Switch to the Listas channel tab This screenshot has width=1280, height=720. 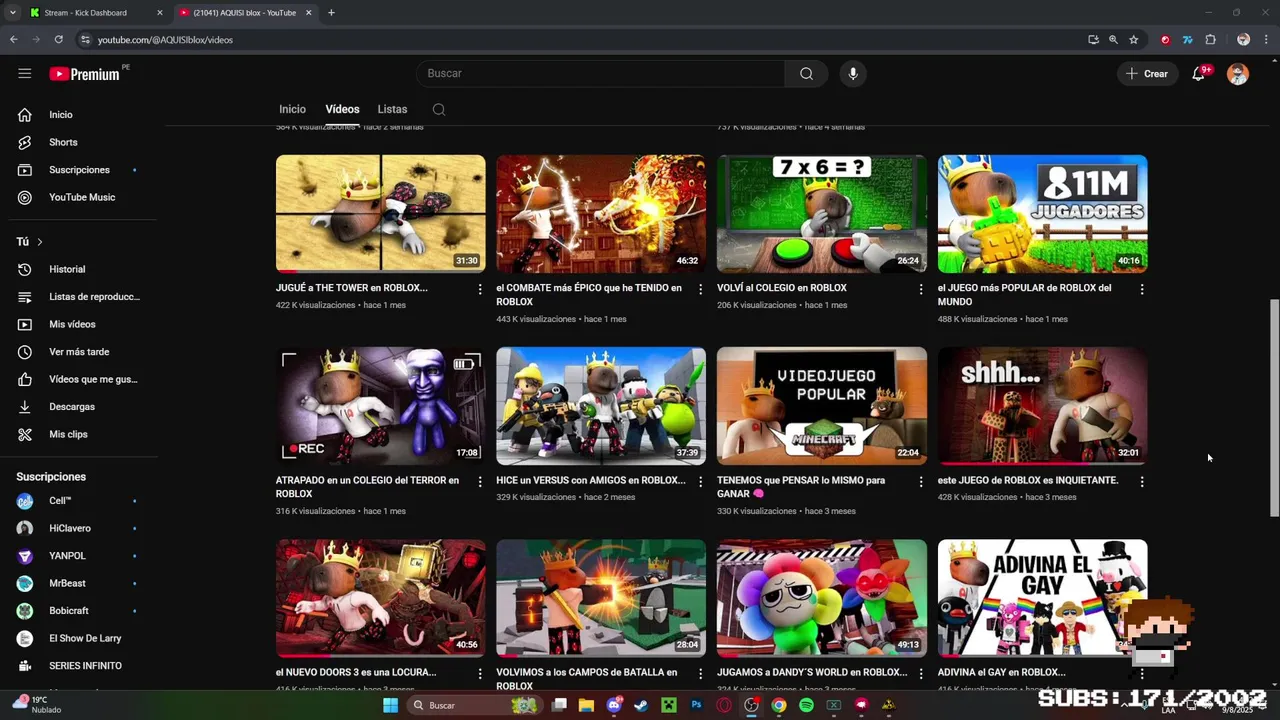pos(392,109)
